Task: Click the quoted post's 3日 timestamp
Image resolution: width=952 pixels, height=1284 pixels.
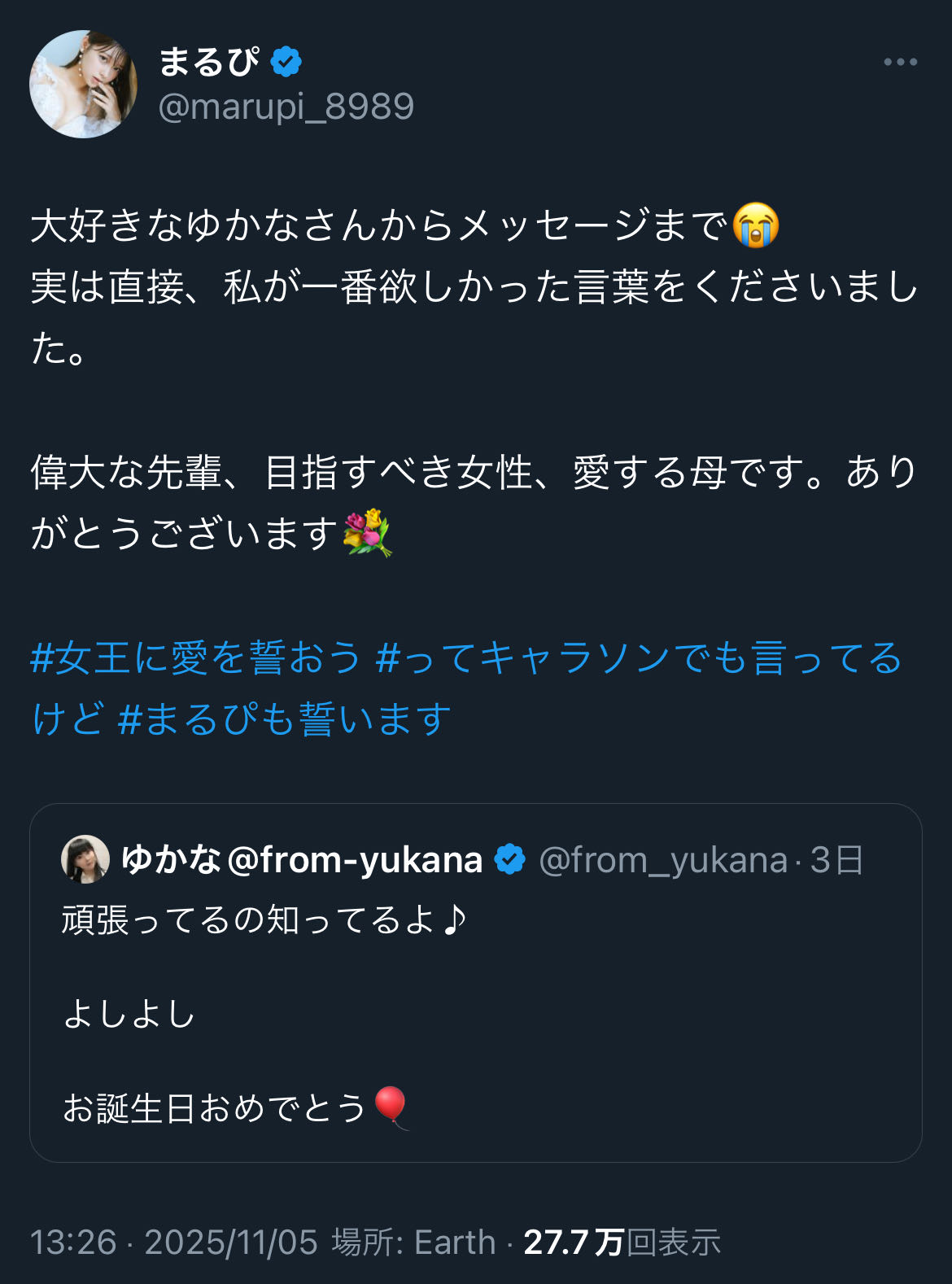Action: 836,860
